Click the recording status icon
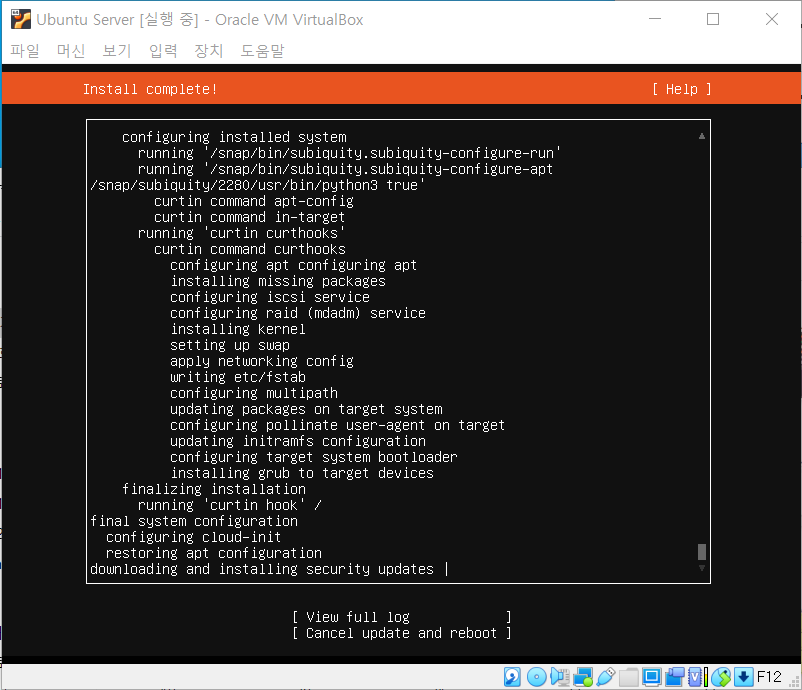The height and width of the screenshot is (690, 802). click(x=675, y=677)
